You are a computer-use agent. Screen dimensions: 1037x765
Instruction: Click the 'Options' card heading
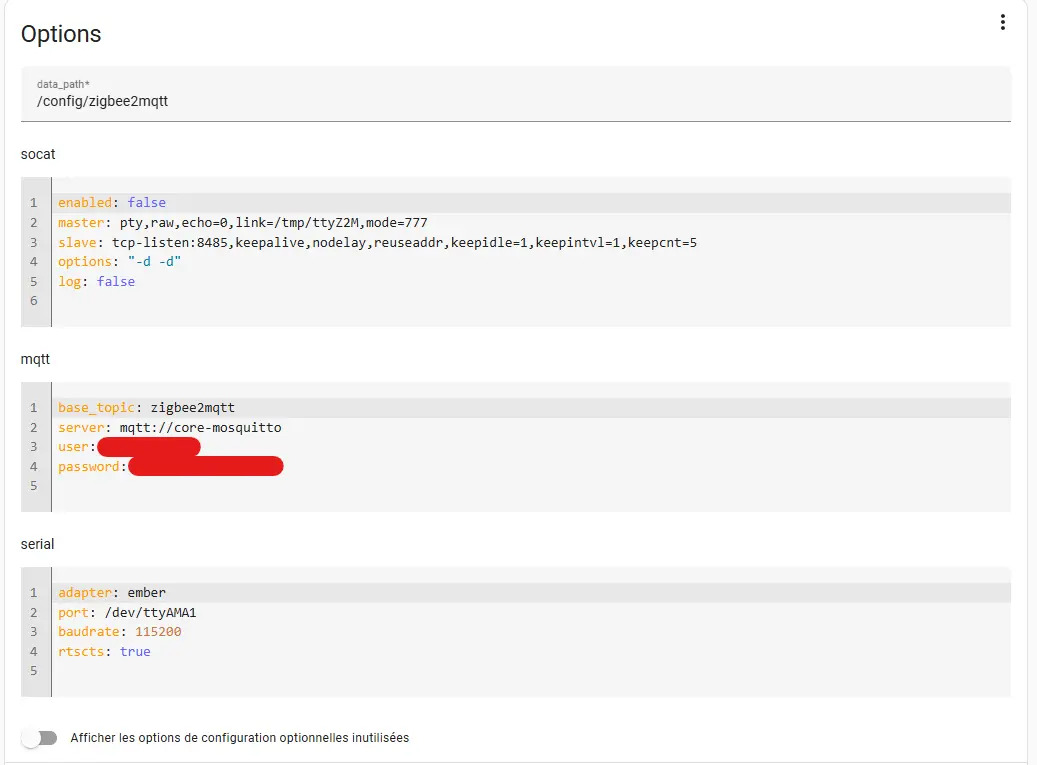61,34
